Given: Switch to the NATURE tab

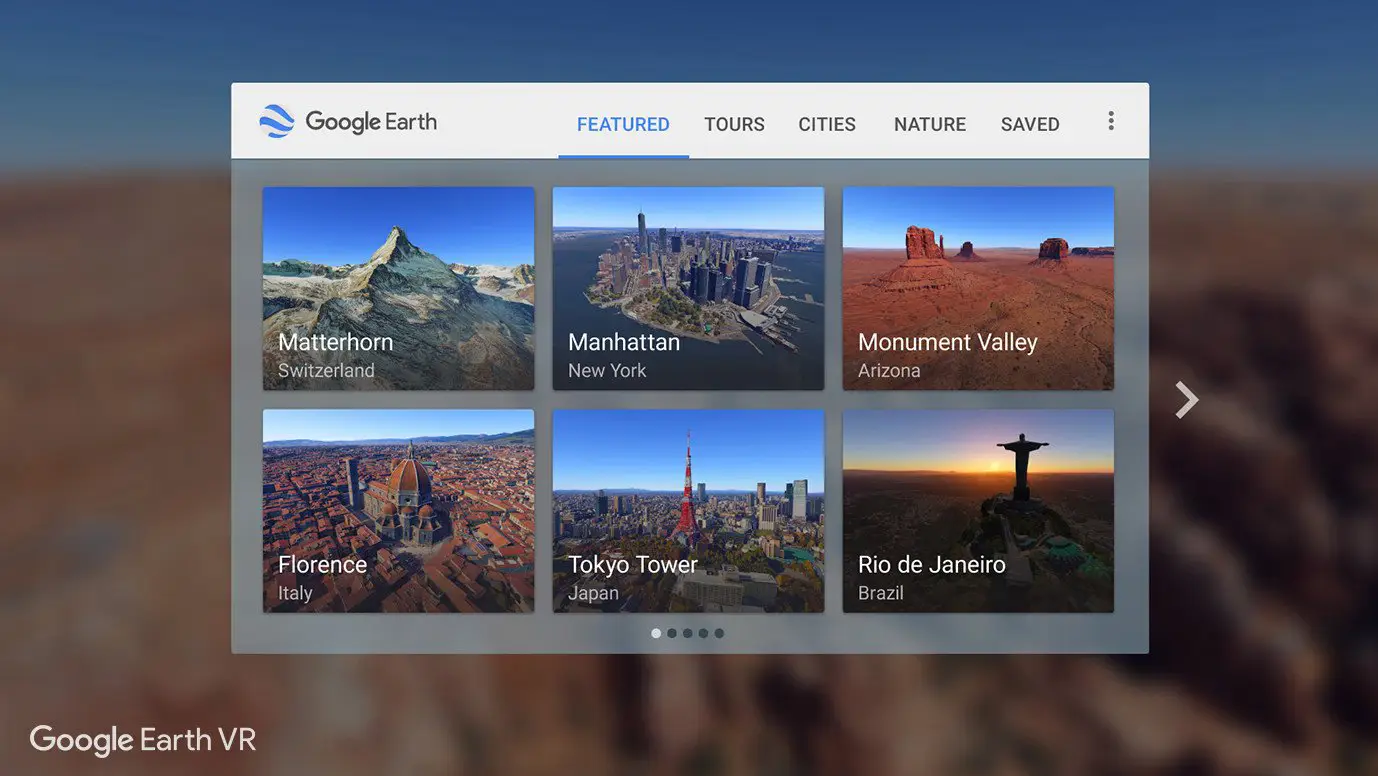Looking at the screenshot, I should (930, 124).
